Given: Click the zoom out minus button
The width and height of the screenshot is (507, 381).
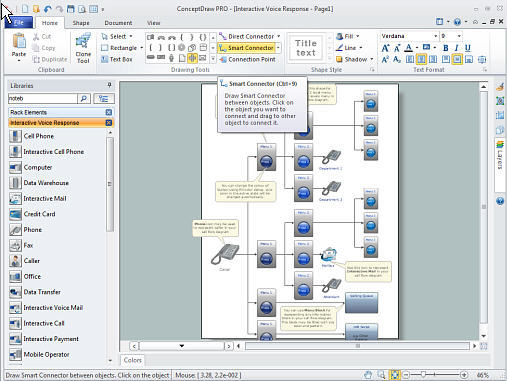Looking at the screenshot, I should tap(406, 375).
